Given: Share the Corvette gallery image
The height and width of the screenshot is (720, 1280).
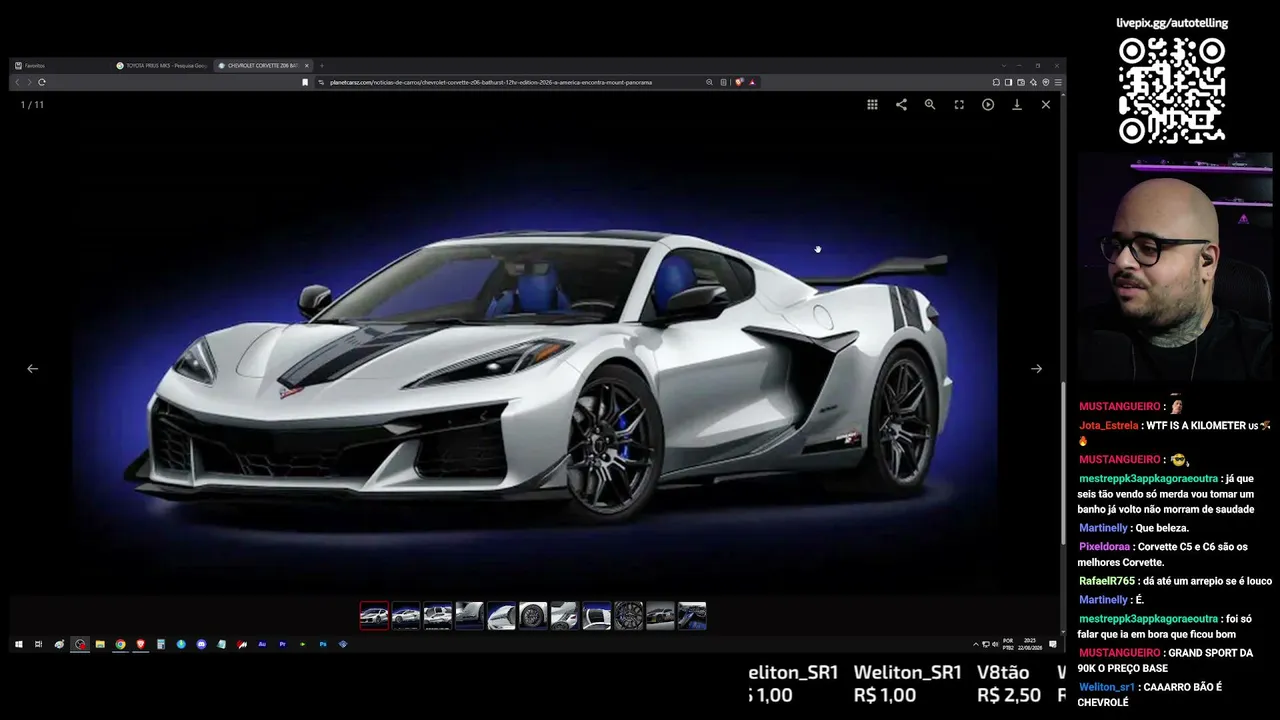Looking at the screenshot, I should (x=901, y=104).
